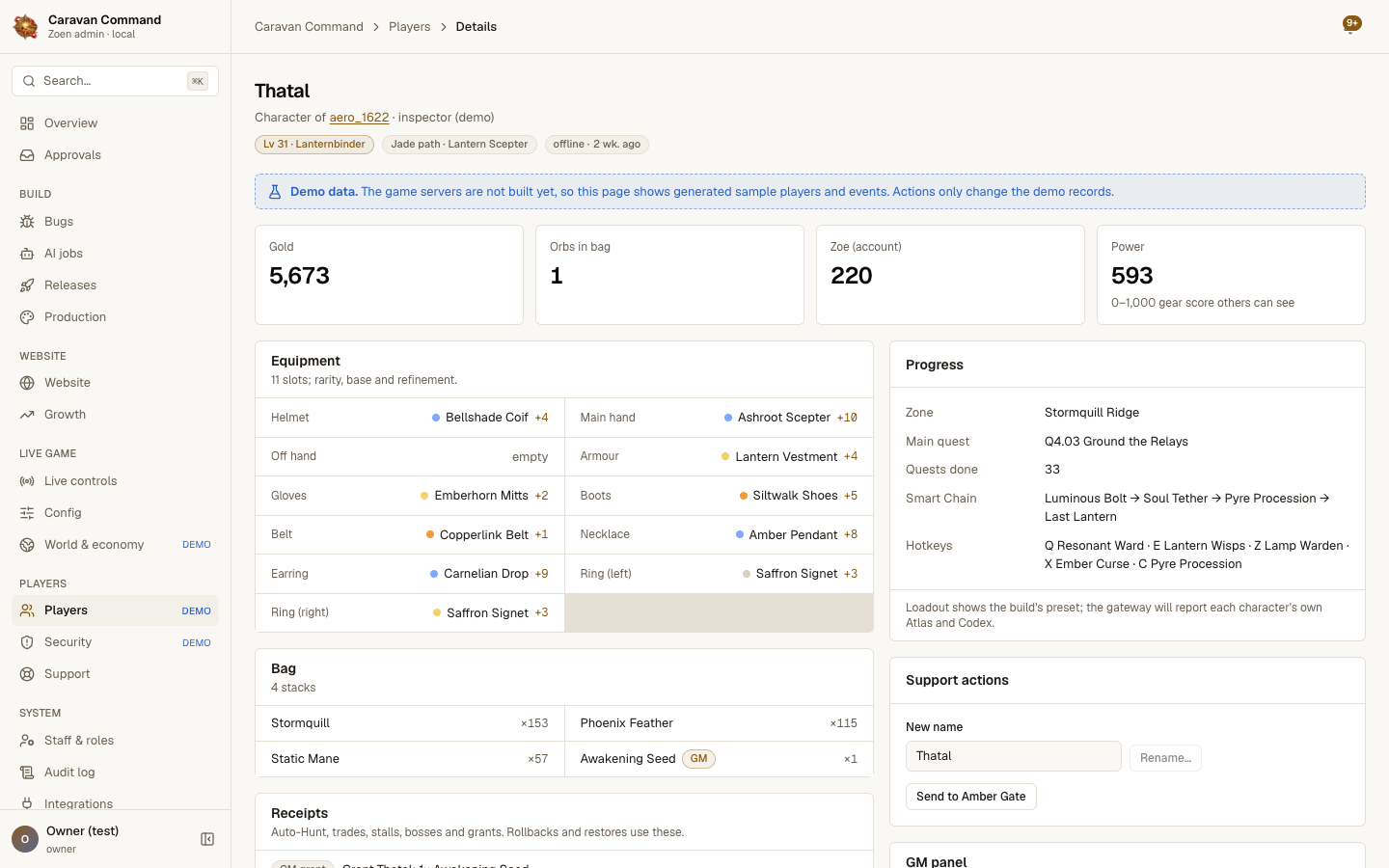This screenshot has width=1389, height=868.
Task: Select the Amber Pendant necklace item
Action: pyautogui.click(x=793, y=534)
